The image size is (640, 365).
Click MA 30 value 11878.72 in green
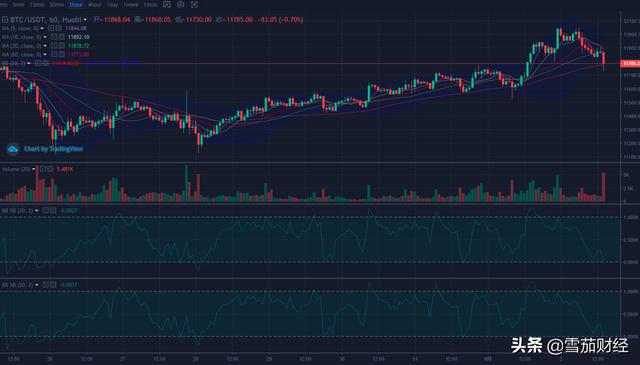[x=78, y=46]
